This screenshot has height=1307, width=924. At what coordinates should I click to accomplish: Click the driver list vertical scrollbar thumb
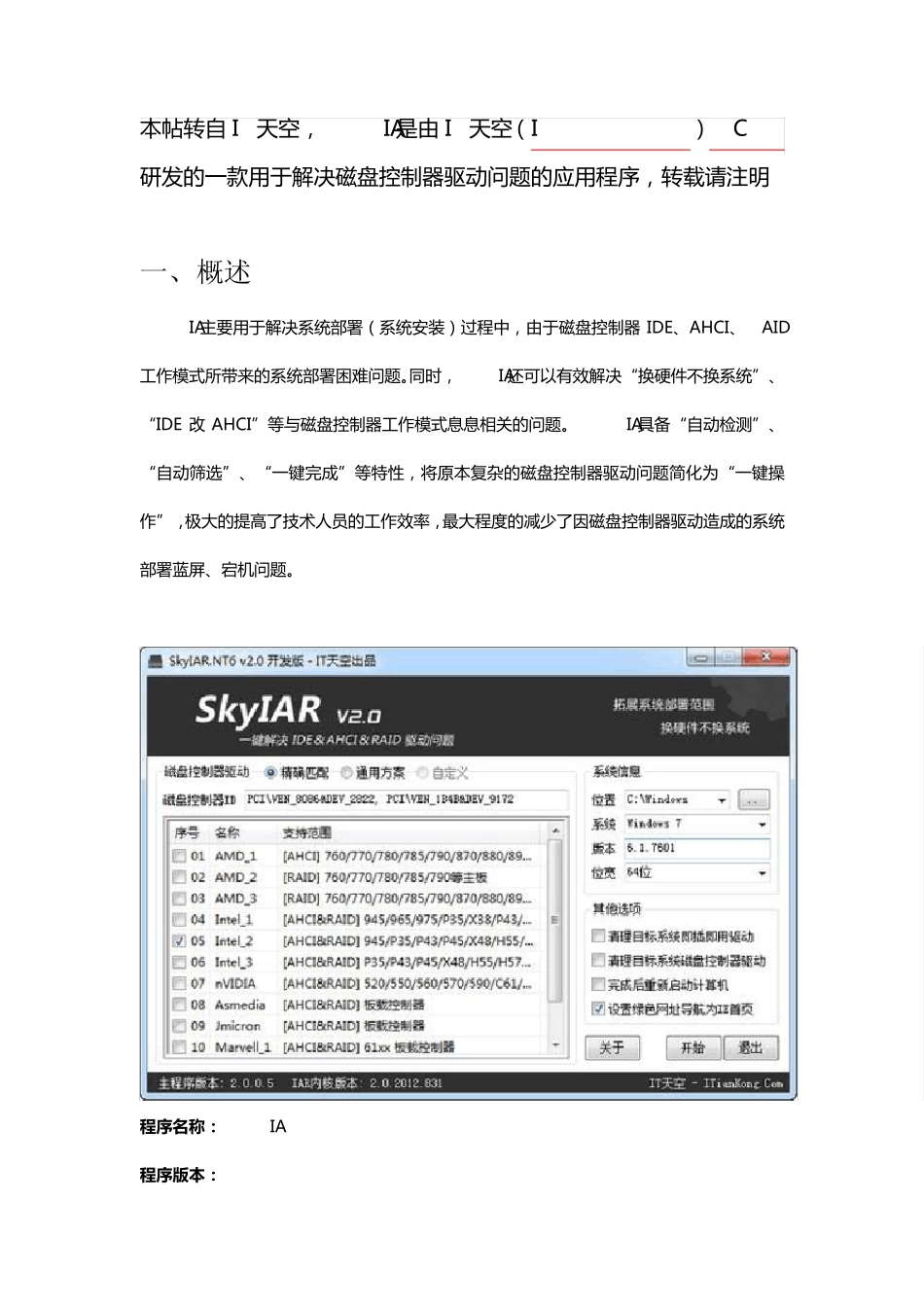point(555,921)
